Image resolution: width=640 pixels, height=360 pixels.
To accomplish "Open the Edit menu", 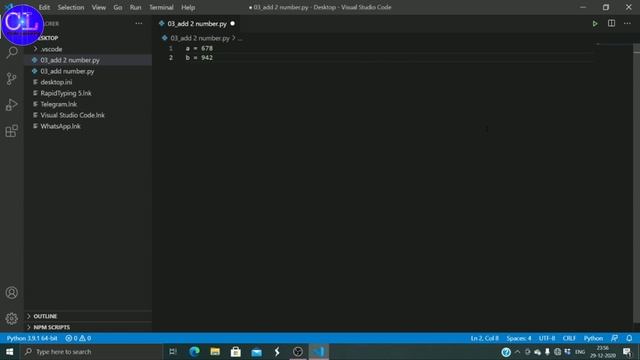I will pyautogui.click(x=44, y=7).
